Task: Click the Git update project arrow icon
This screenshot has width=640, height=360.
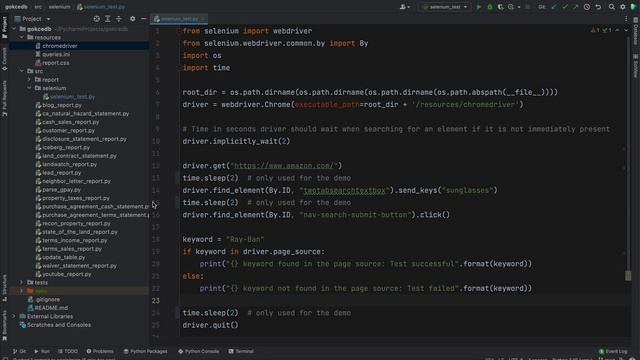Action: point(554,7)
